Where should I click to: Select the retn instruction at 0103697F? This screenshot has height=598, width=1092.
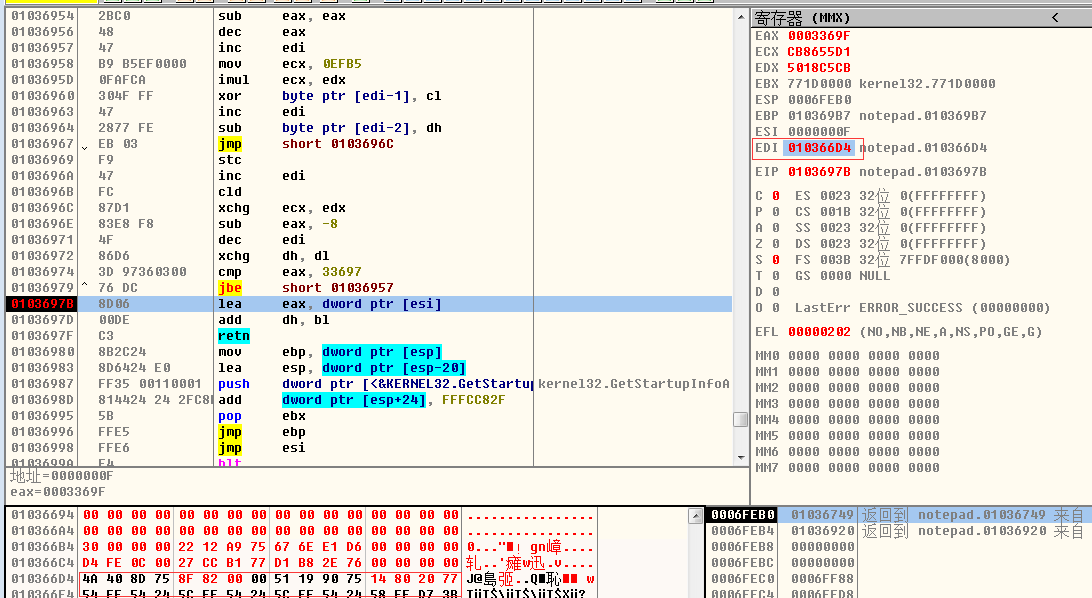pos(233,336)
